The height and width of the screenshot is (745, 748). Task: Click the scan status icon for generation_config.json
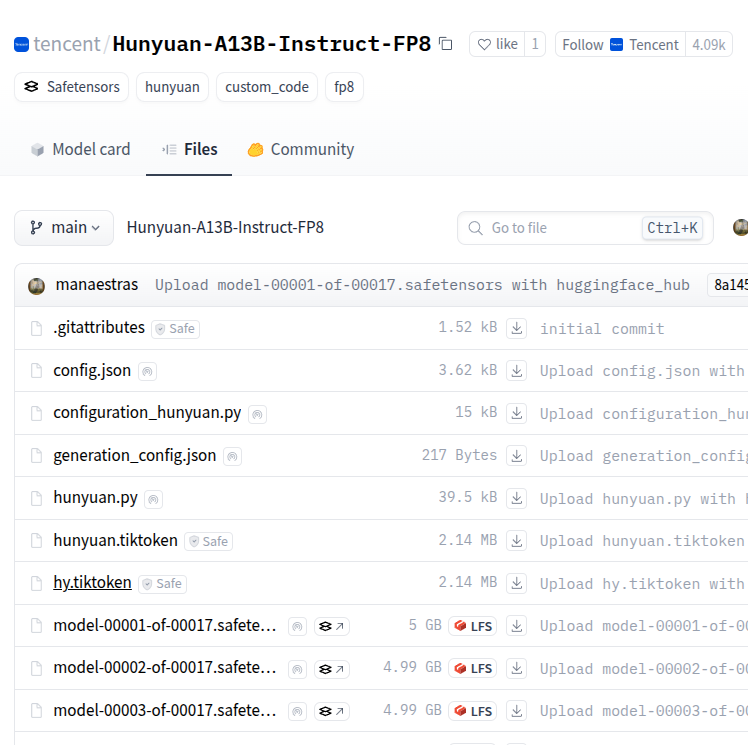232,456
